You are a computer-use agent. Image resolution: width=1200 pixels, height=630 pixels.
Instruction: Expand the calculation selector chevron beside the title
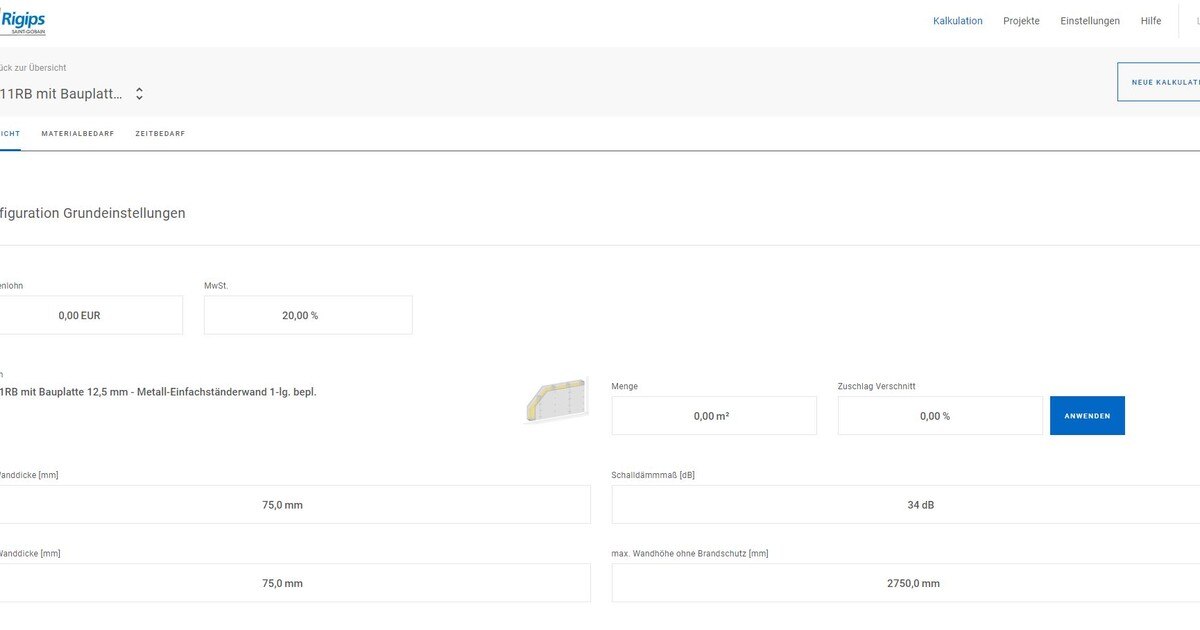click(x=139, y=94)
